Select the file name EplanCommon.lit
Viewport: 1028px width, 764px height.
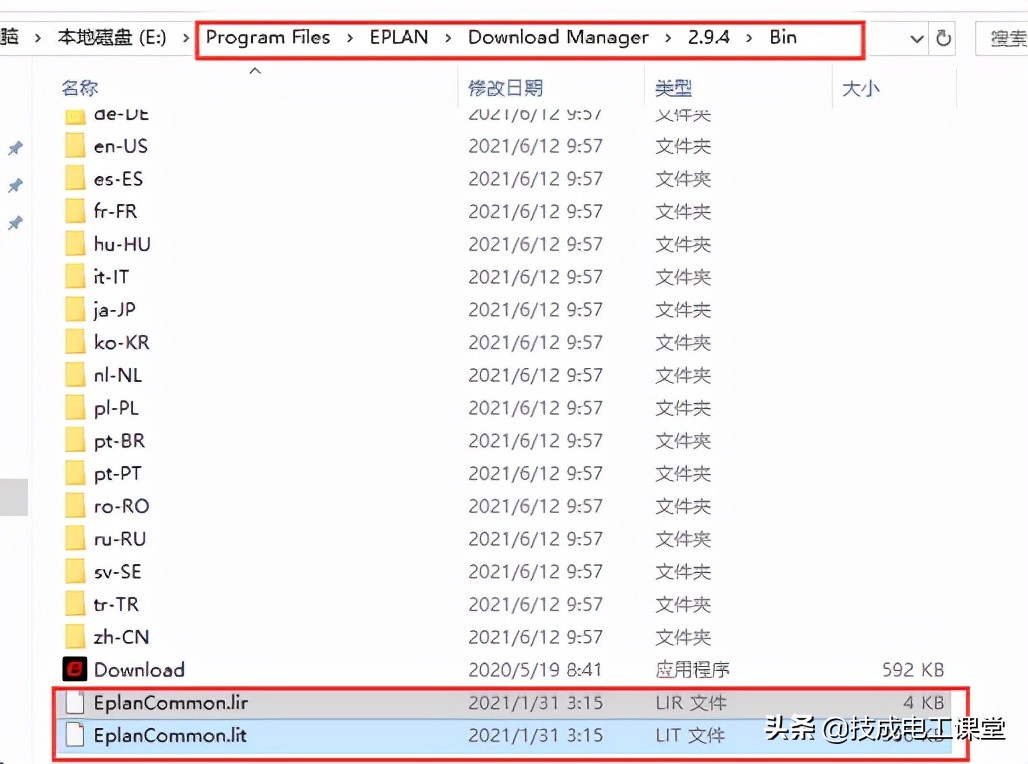pyautogui.click(x=170, y=735)
